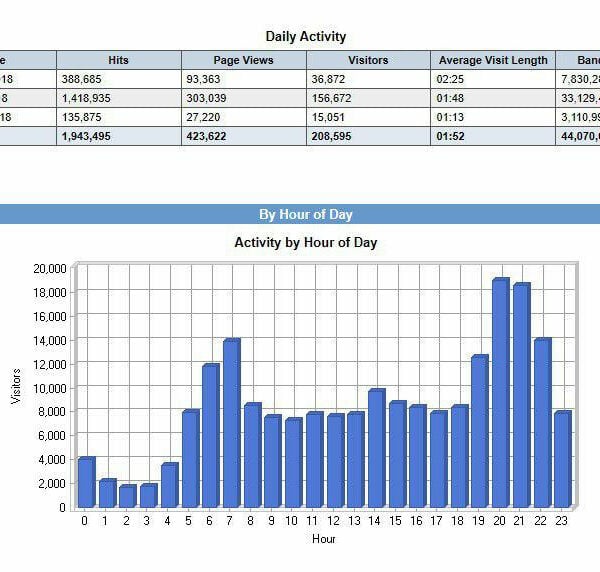Image resolution: width=600 pixels, height=572 pixels.
Task: Select visit length 01:48
Action: click(450, 98)
